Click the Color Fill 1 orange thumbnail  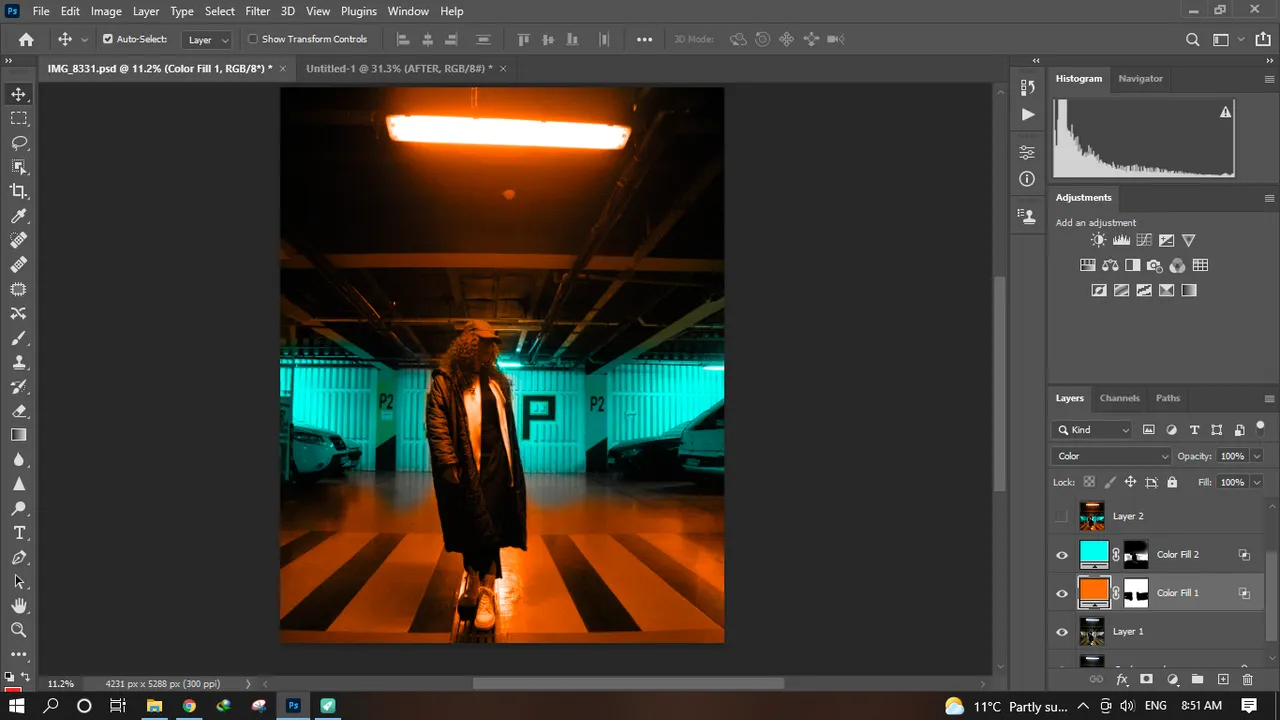(x=1094, y=592)
